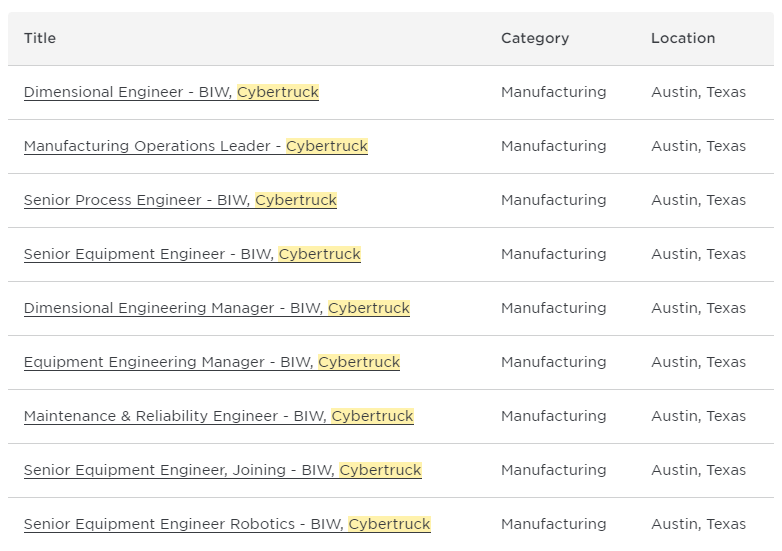Click the Title column header
The height and width of the screenshot is (551, 782).
40,38
